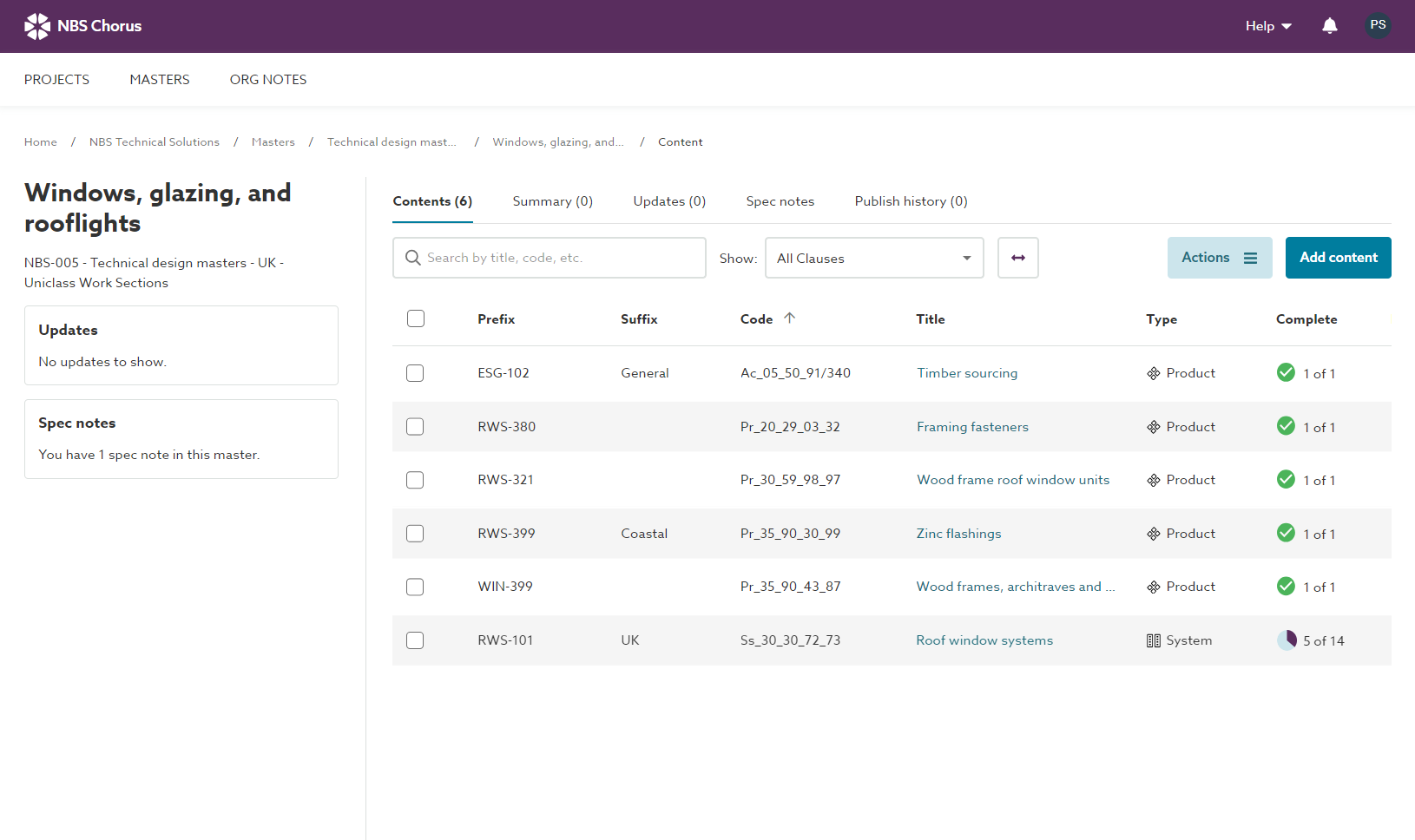Click code Ss_30_30_72_73
Viewport: 1415px width, 840px height.
pos(790,640)
